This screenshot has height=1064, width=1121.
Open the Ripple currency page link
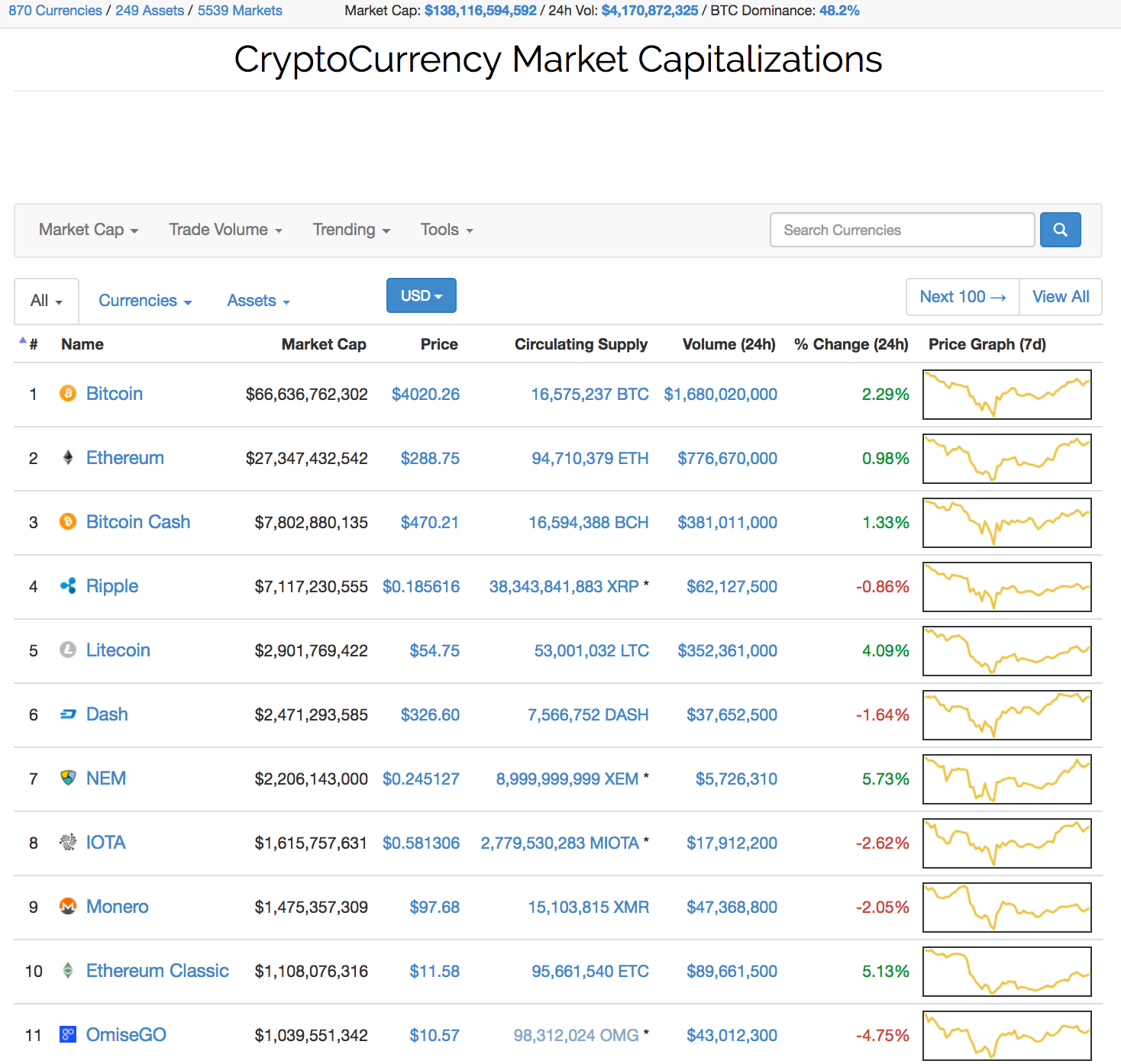click(x=112, y=586)
